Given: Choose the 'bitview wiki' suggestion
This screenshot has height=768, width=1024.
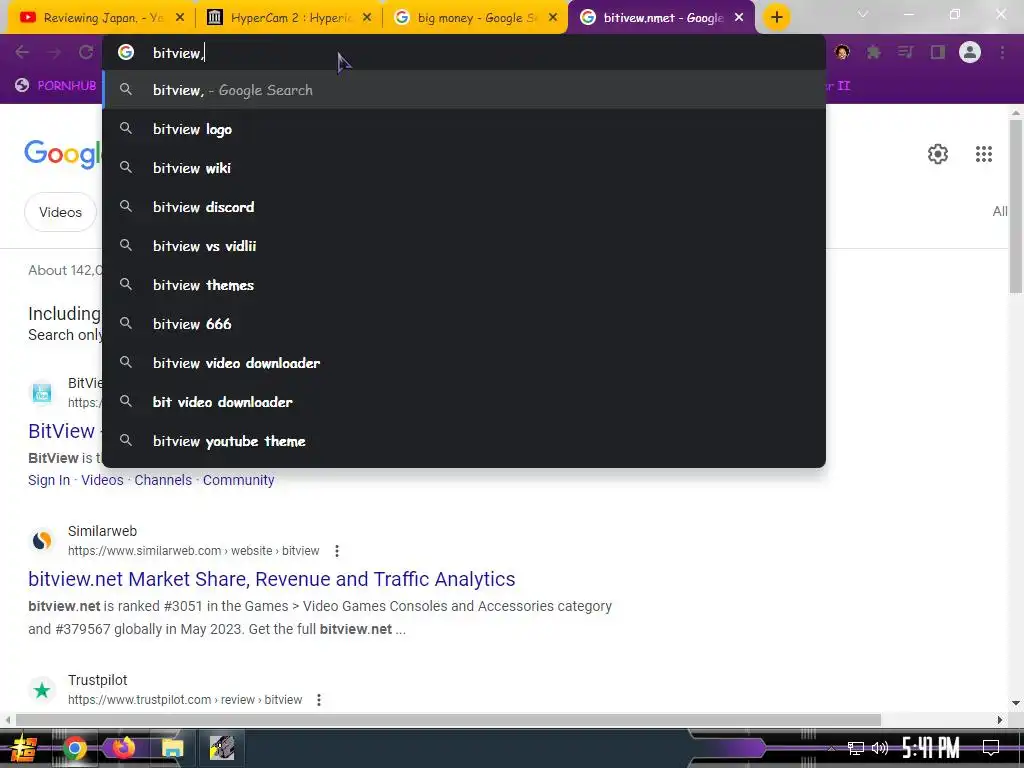Looking at the screenshot, I should [464, 168].
